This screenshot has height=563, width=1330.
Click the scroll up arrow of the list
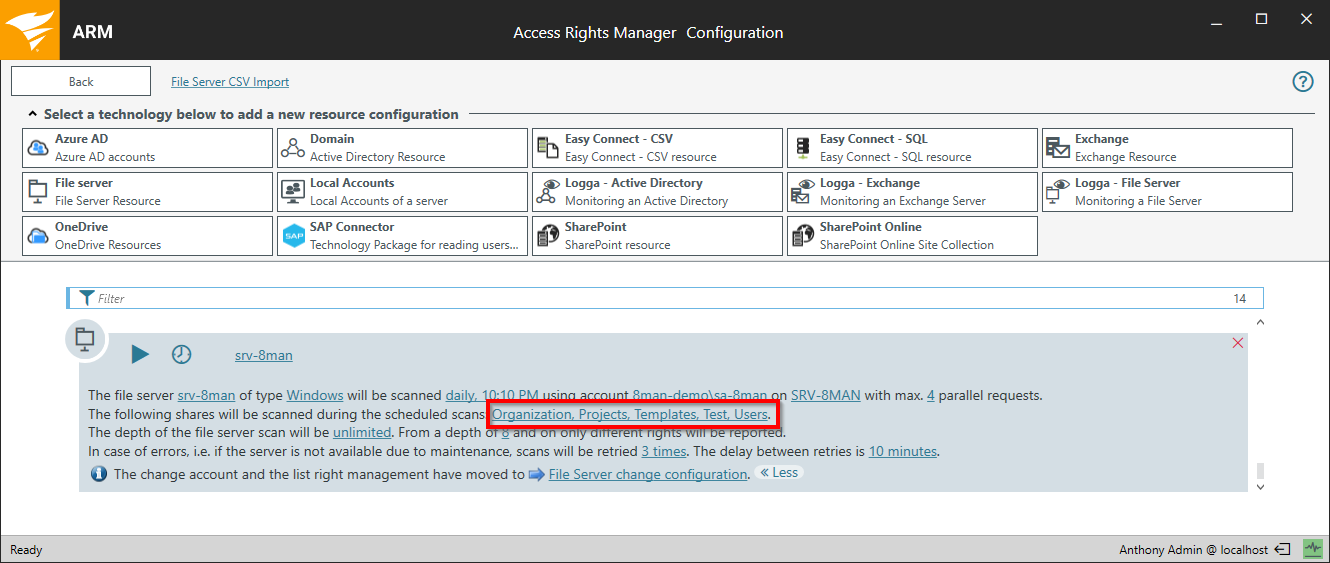pyautogui.click(x=1259, y=322)
